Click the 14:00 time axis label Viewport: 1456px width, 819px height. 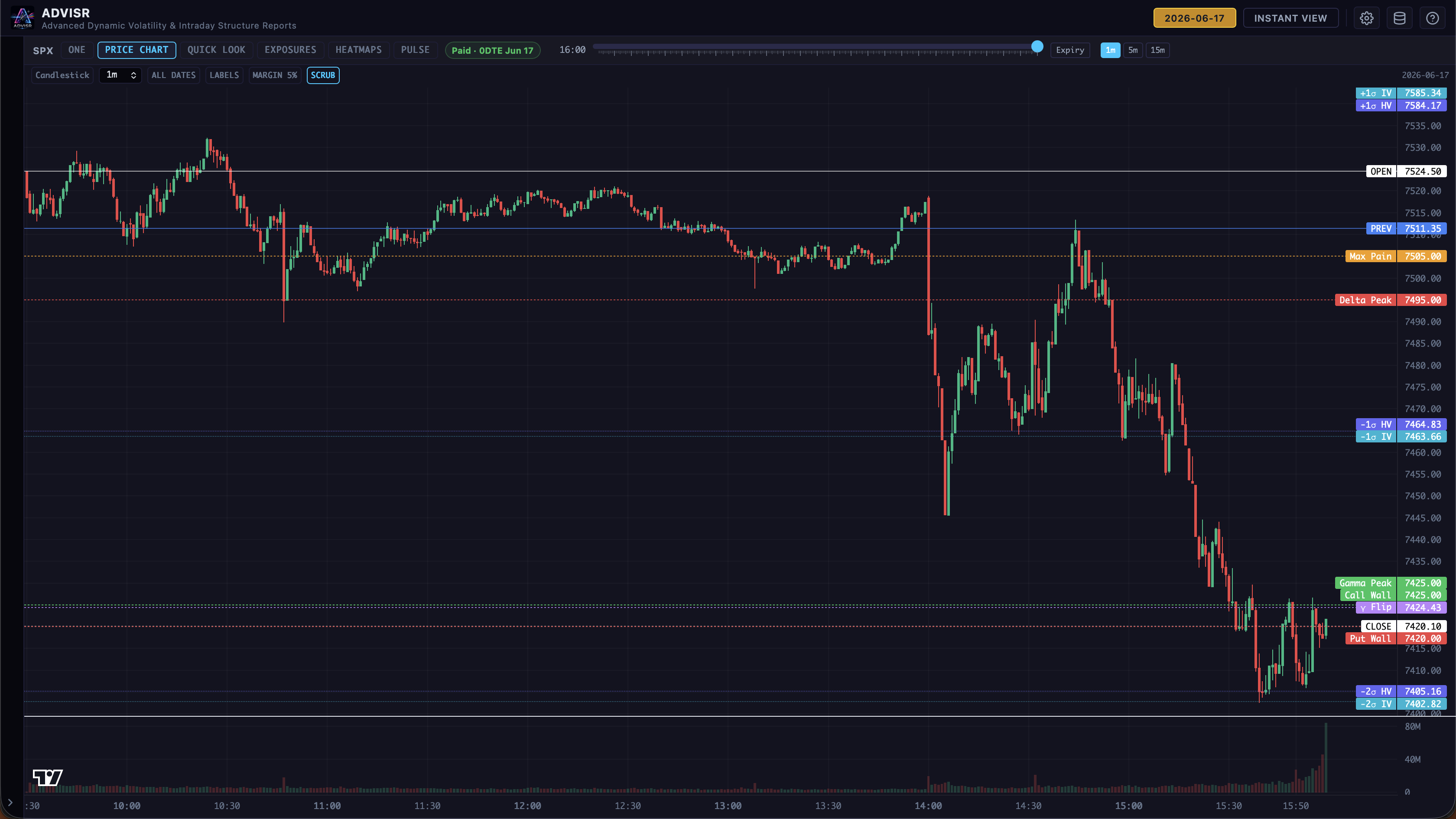click(x=928, y=806)
